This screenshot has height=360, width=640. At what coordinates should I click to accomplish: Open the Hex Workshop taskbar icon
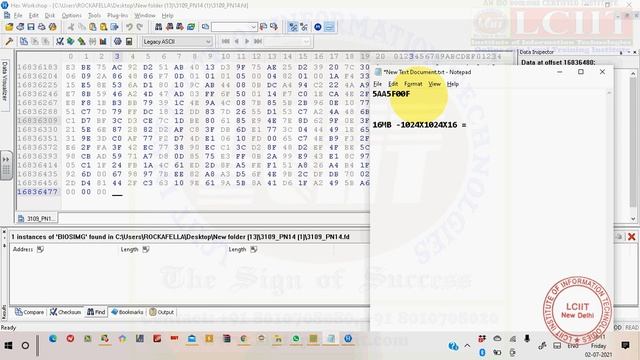[x=348, y=338]
